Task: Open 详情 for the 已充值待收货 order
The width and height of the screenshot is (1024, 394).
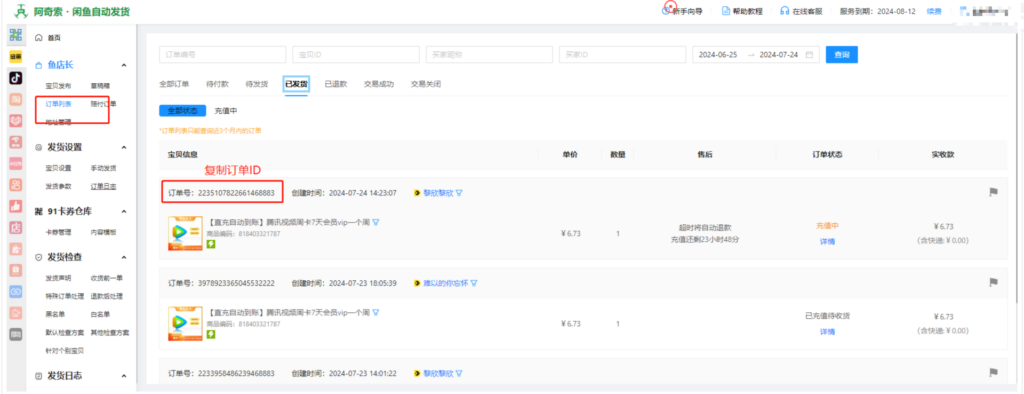Action: tap(827, 331)
